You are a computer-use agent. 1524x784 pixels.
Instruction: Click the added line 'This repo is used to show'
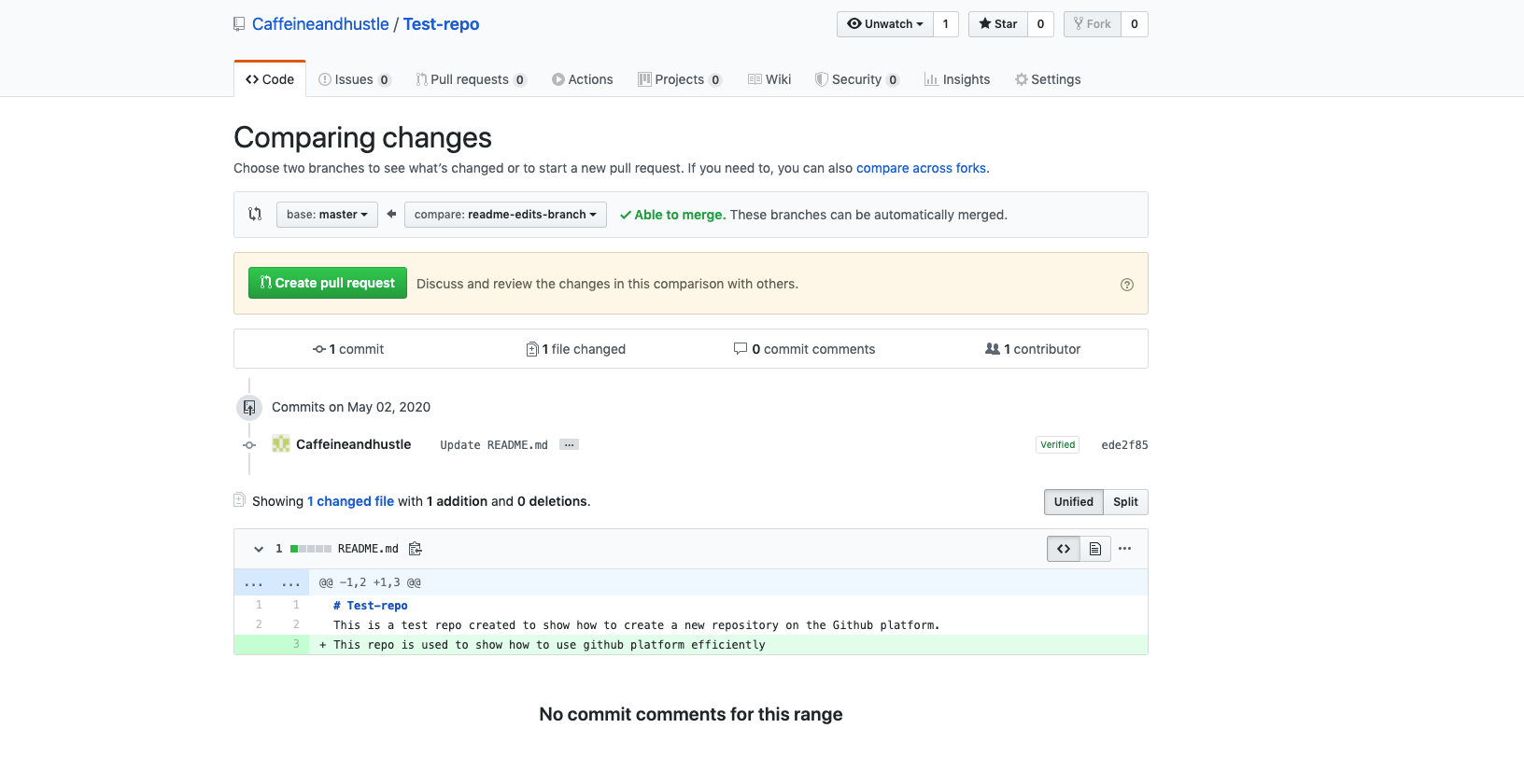(549, 645)
